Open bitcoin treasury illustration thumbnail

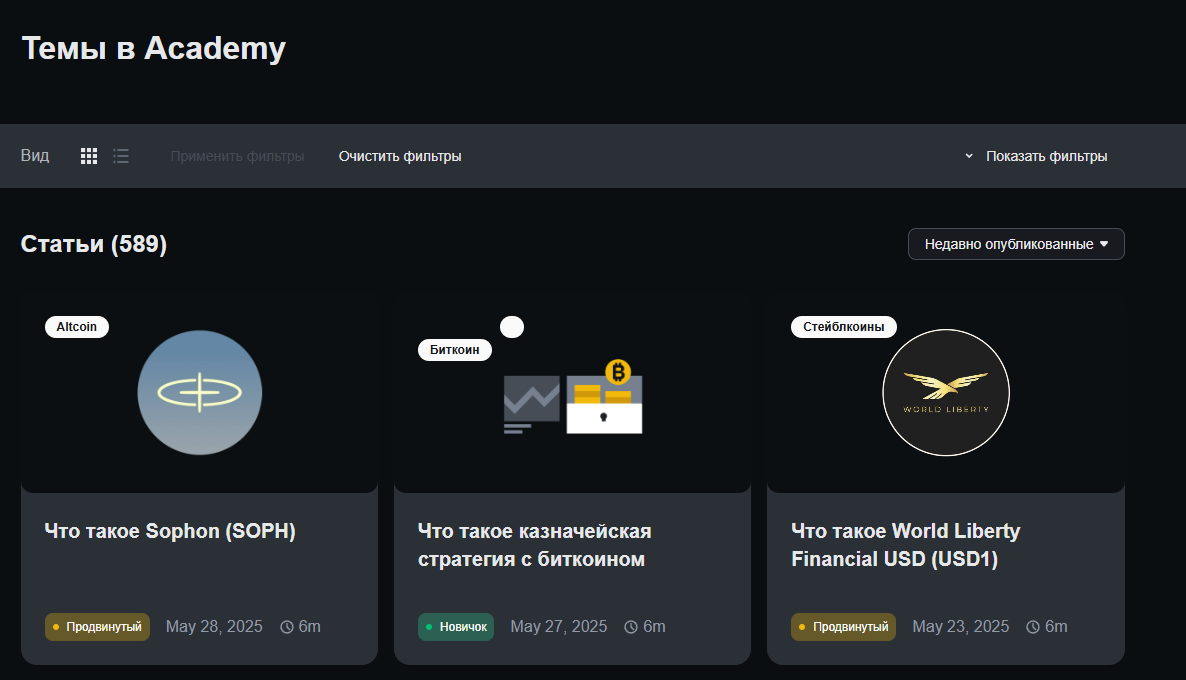tap(573, 396)
